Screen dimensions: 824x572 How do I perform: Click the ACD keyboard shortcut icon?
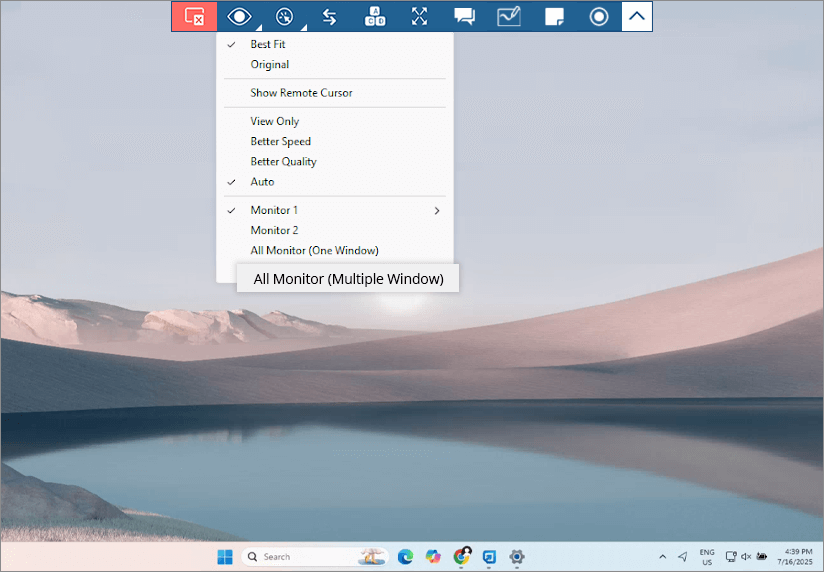pyautogui.click(x=374, y=16)
